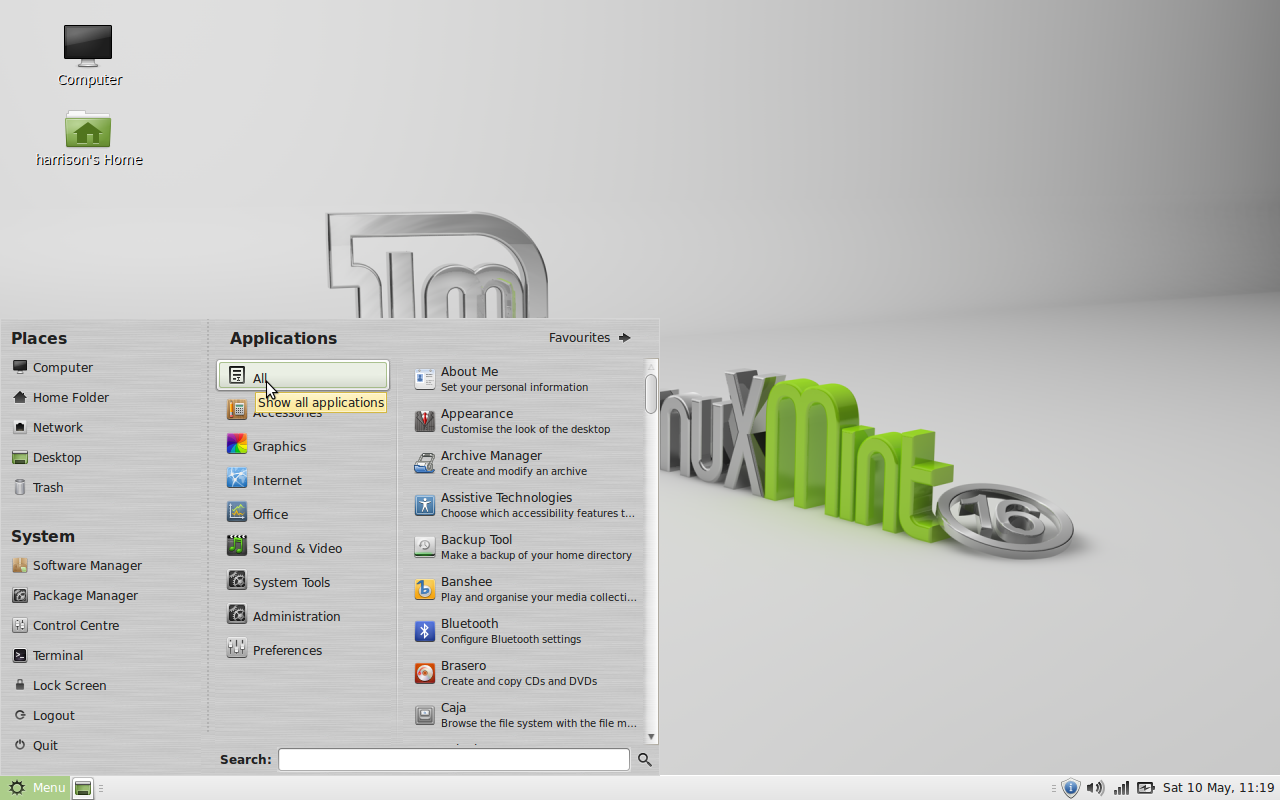
Task: Select the Administration category icon
Action: tap(237, 614)
